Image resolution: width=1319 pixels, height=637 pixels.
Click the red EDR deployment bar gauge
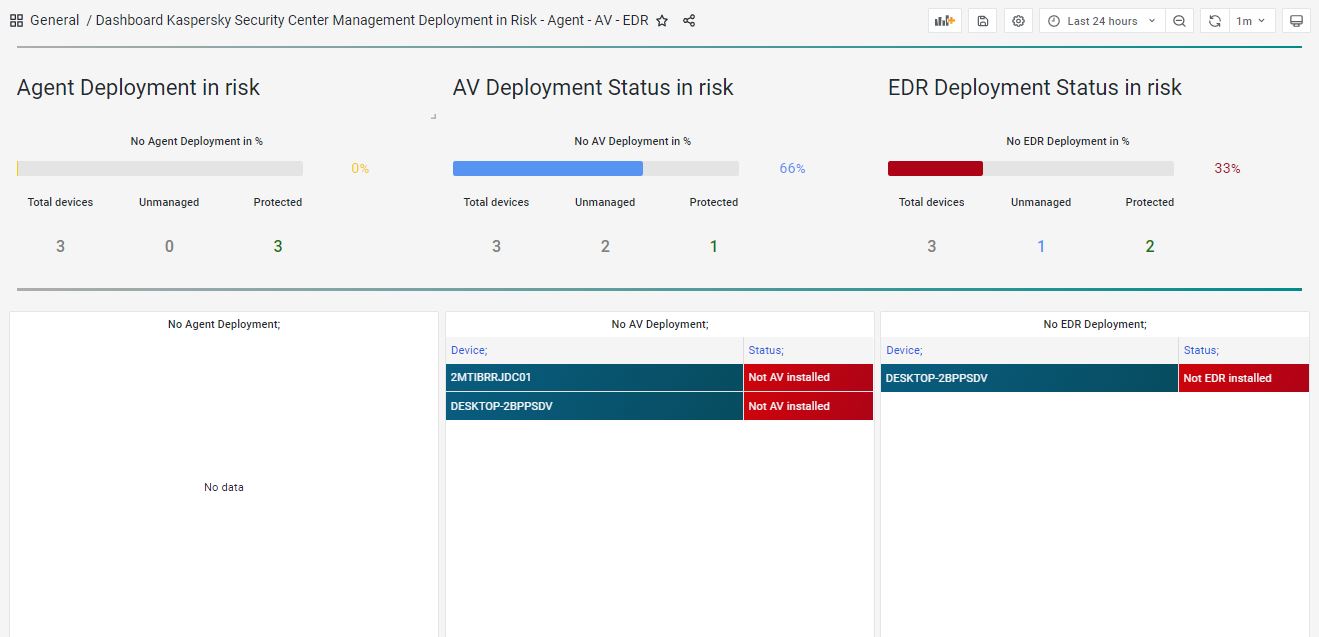[x=1031, y=169]
